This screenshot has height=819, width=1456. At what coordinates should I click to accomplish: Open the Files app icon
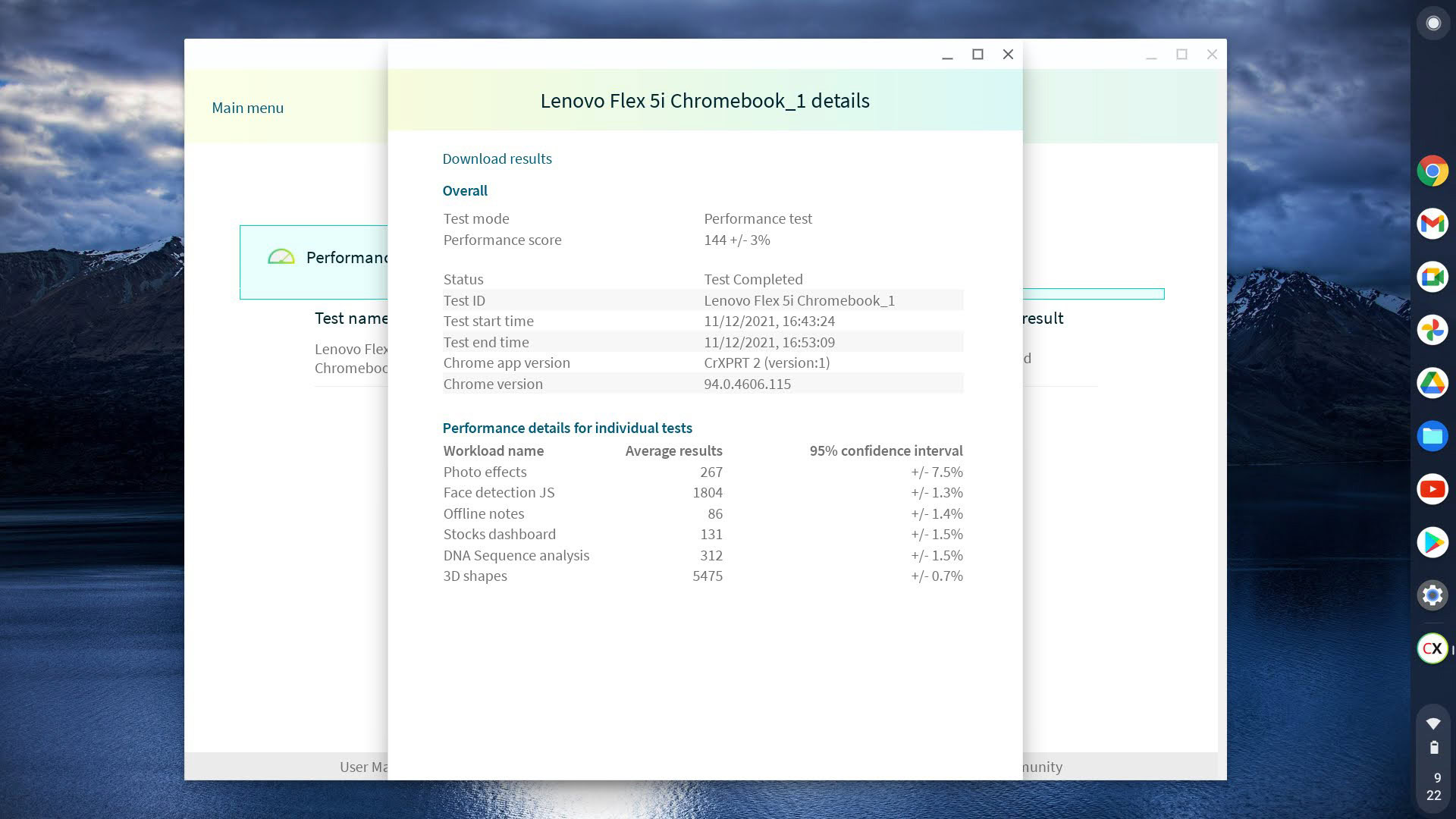click(x=1432, y=436)
